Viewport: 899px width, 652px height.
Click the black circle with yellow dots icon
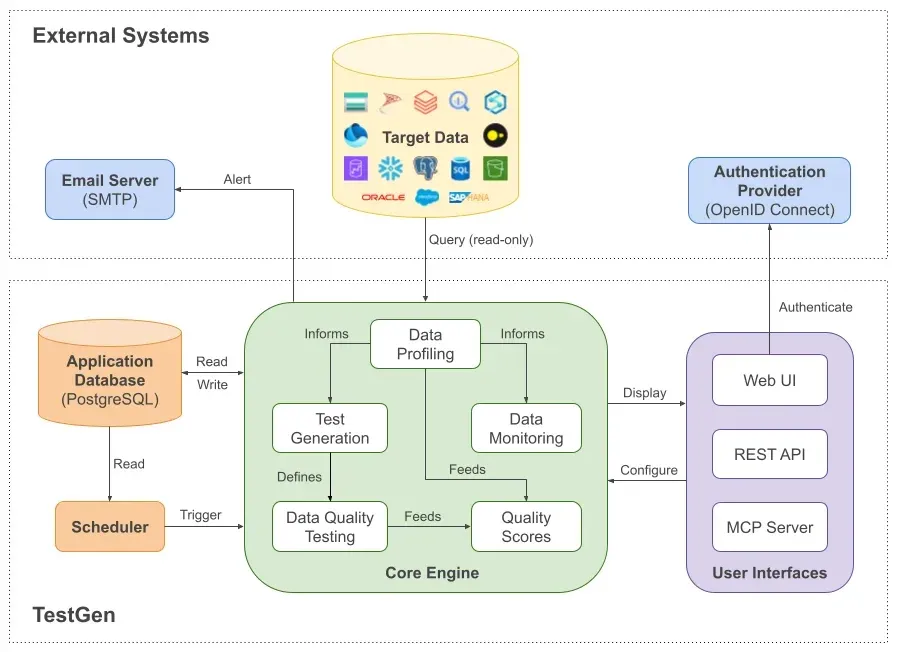[x=495, y=136]
